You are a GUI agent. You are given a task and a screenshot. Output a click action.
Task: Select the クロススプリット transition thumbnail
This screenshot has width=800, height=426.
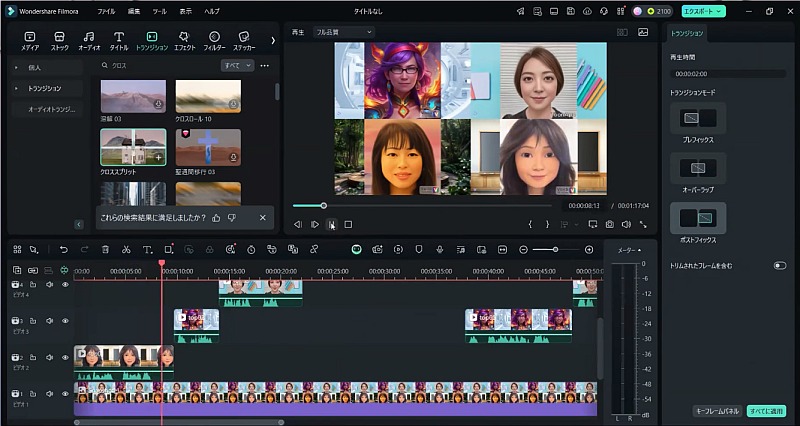pyautogui.click(x=133, y=146)
